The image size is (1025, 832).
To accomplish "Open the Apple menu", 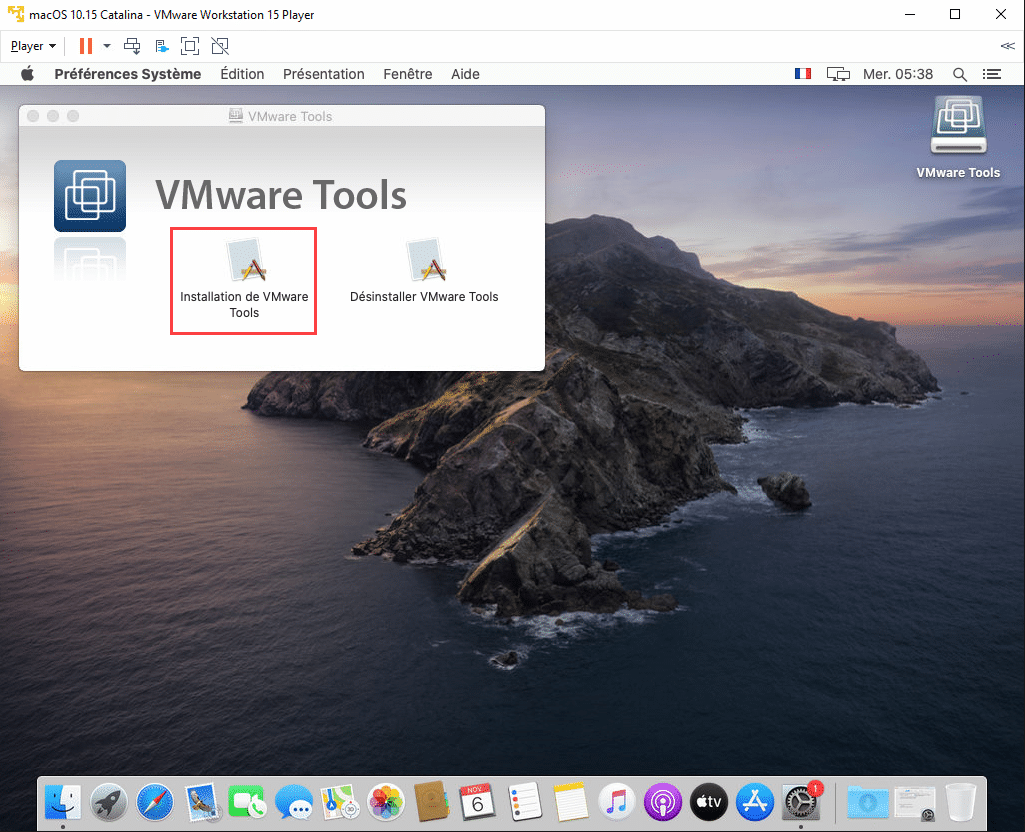I will pyautogui.click(x=27, y=74).
